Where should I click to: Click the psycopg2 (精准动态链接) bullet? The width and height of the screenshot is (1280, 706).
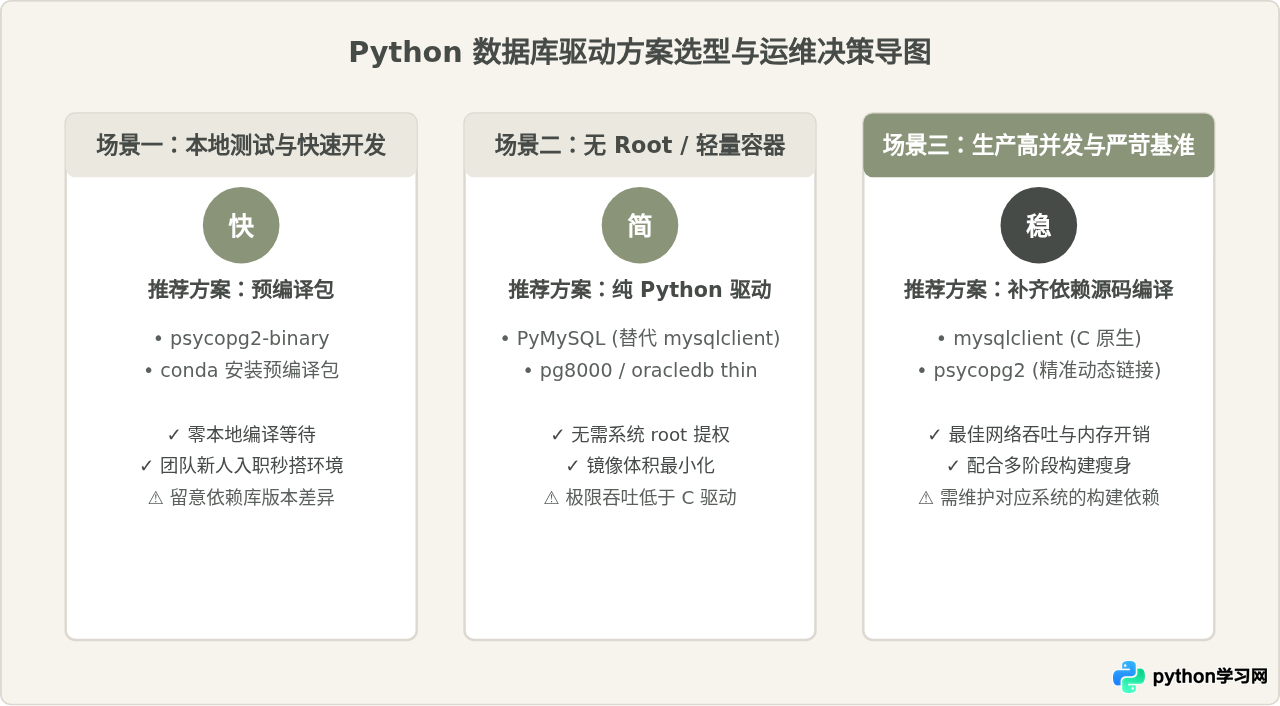pyautogui.click(x=1039, y=370)
